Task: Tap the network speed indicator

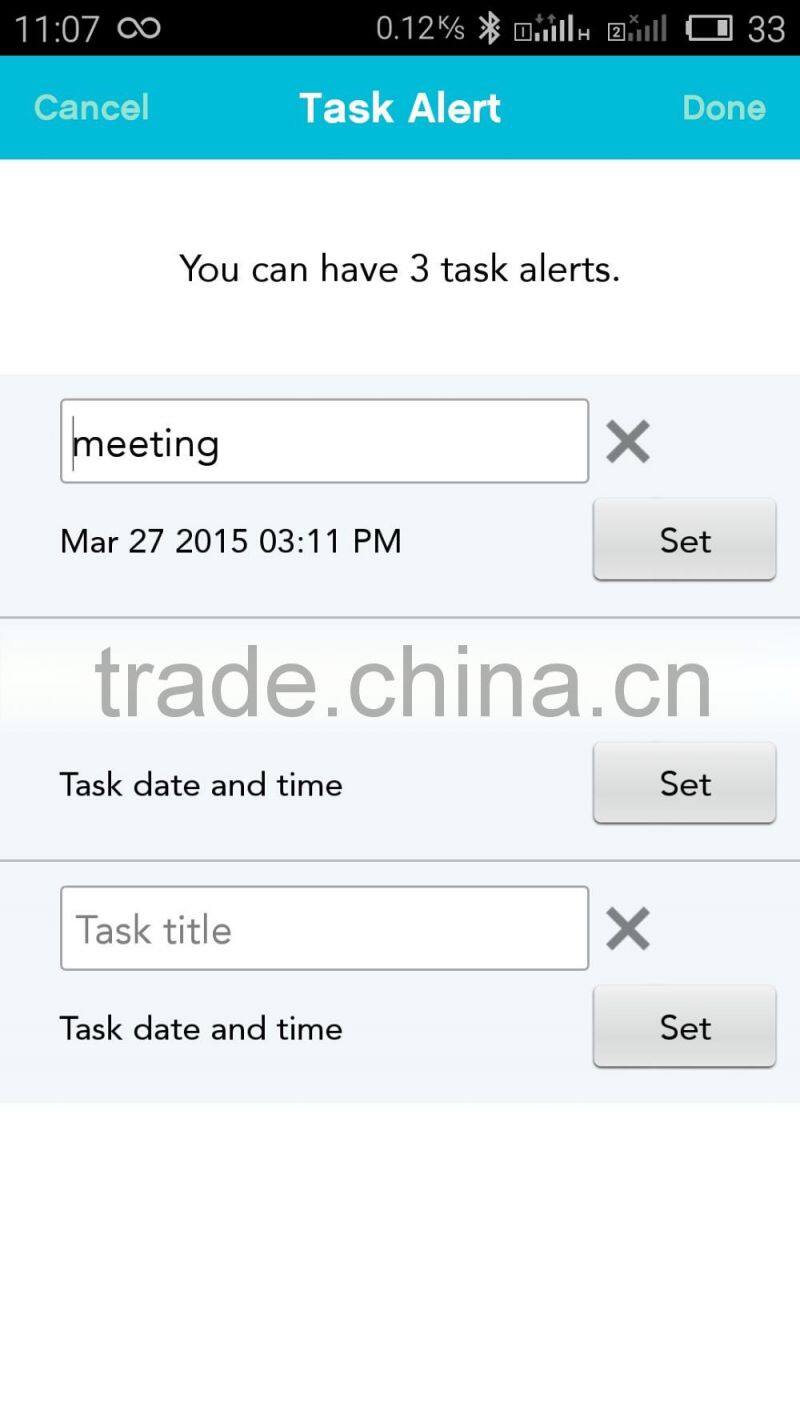Action: (420, 28)
